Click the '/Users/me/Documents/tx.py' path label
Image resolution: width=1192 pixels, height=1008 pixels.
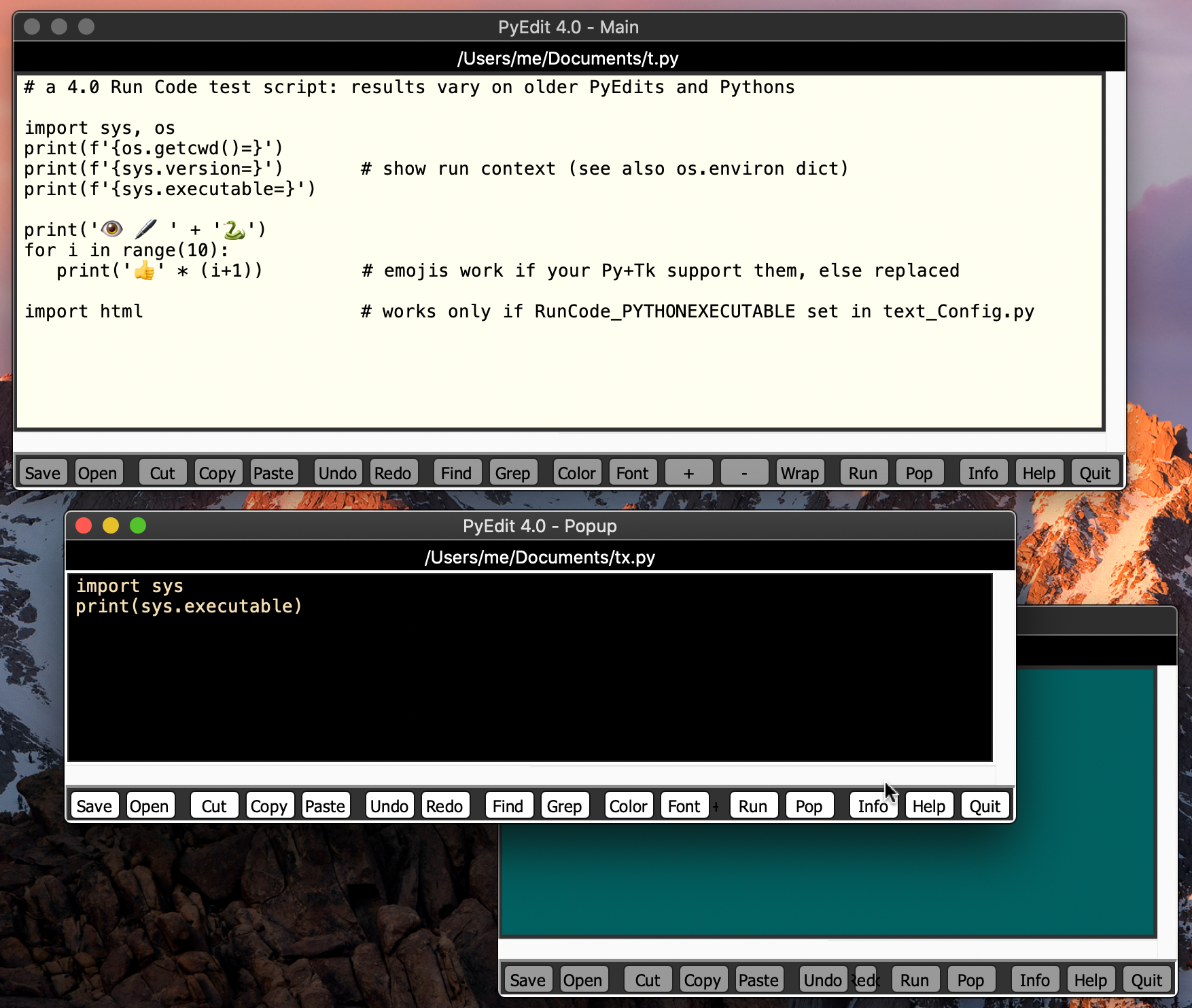tap(540, 557)
